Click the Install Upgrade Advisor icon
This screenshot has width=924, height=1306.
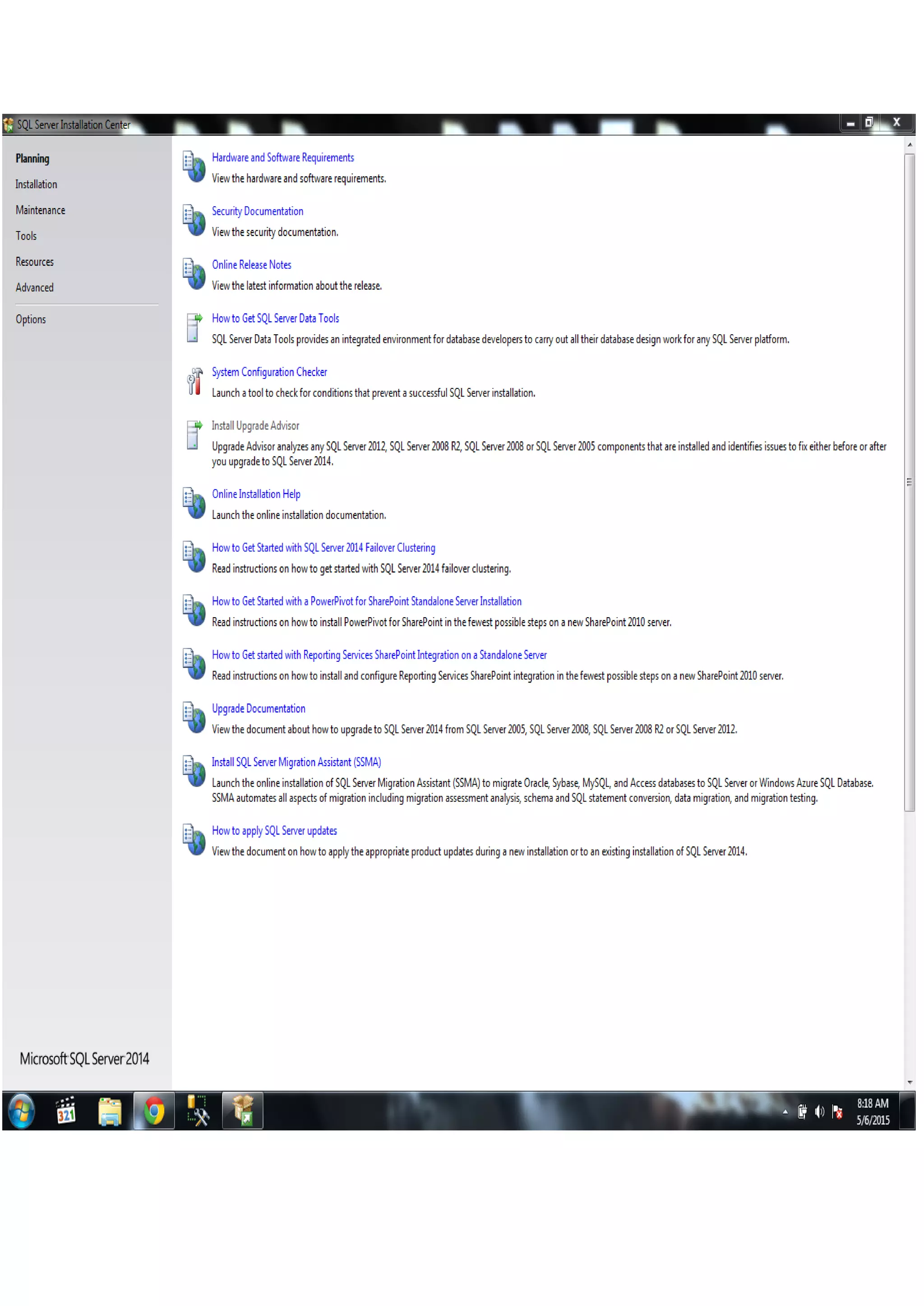click(x=194, y=435)
